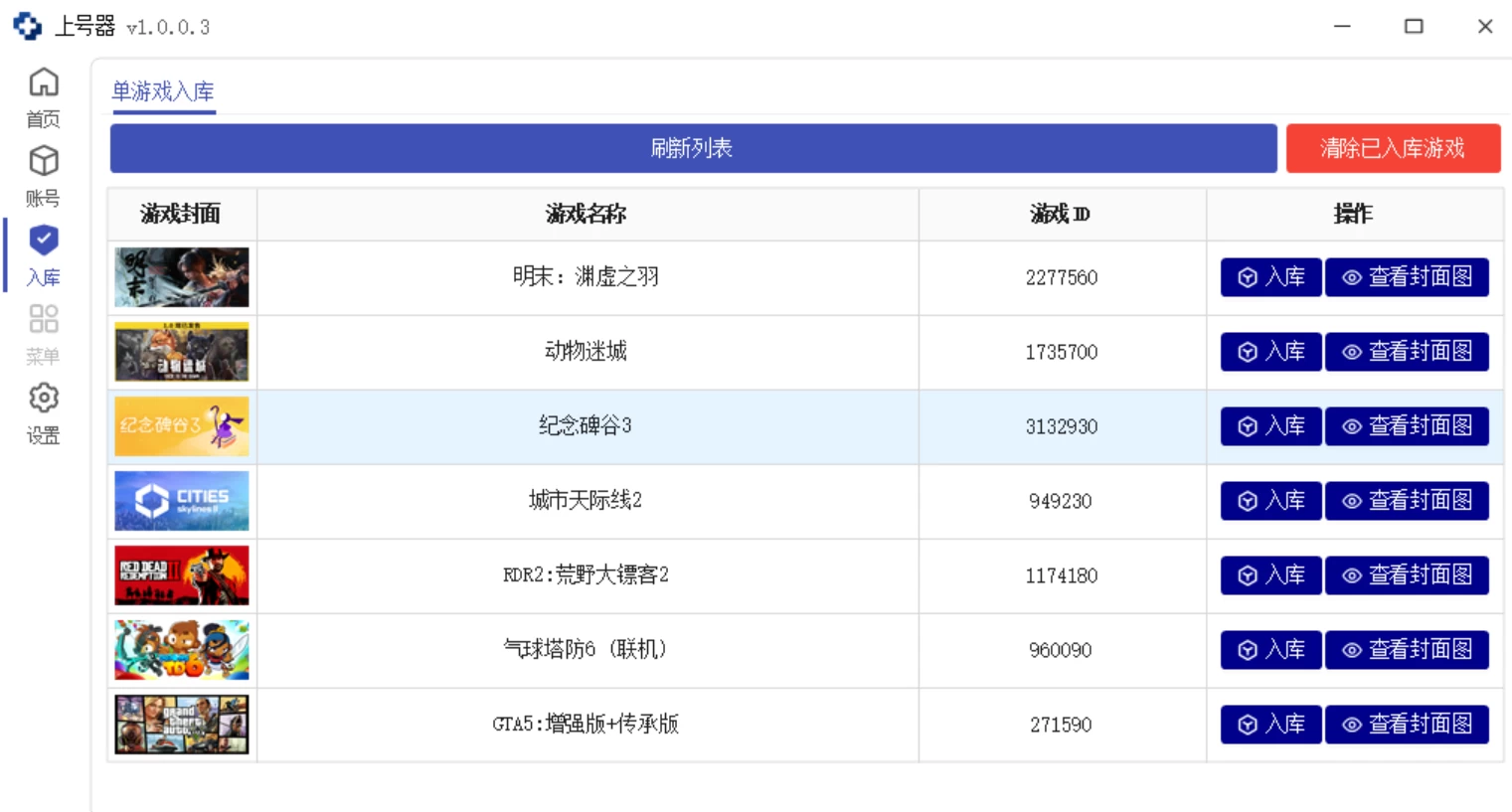Image resolution: width=1512 pixels, height=812 pixels.
Task: Click the cube icon on GTA5 入库 button
Action: (x=1246, y=725)
